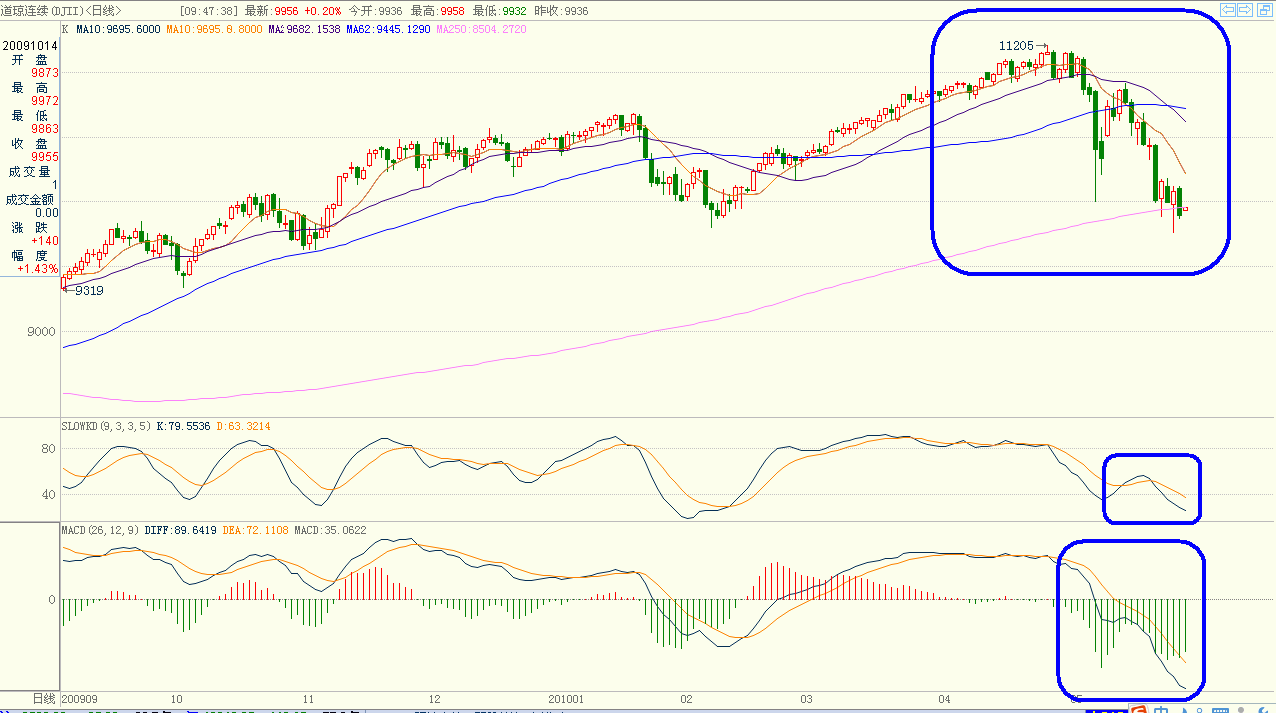Click the orange MA10:9695.8.8000 label
The width and height of the screenshot is (1276, 713).
click(214, 30)
